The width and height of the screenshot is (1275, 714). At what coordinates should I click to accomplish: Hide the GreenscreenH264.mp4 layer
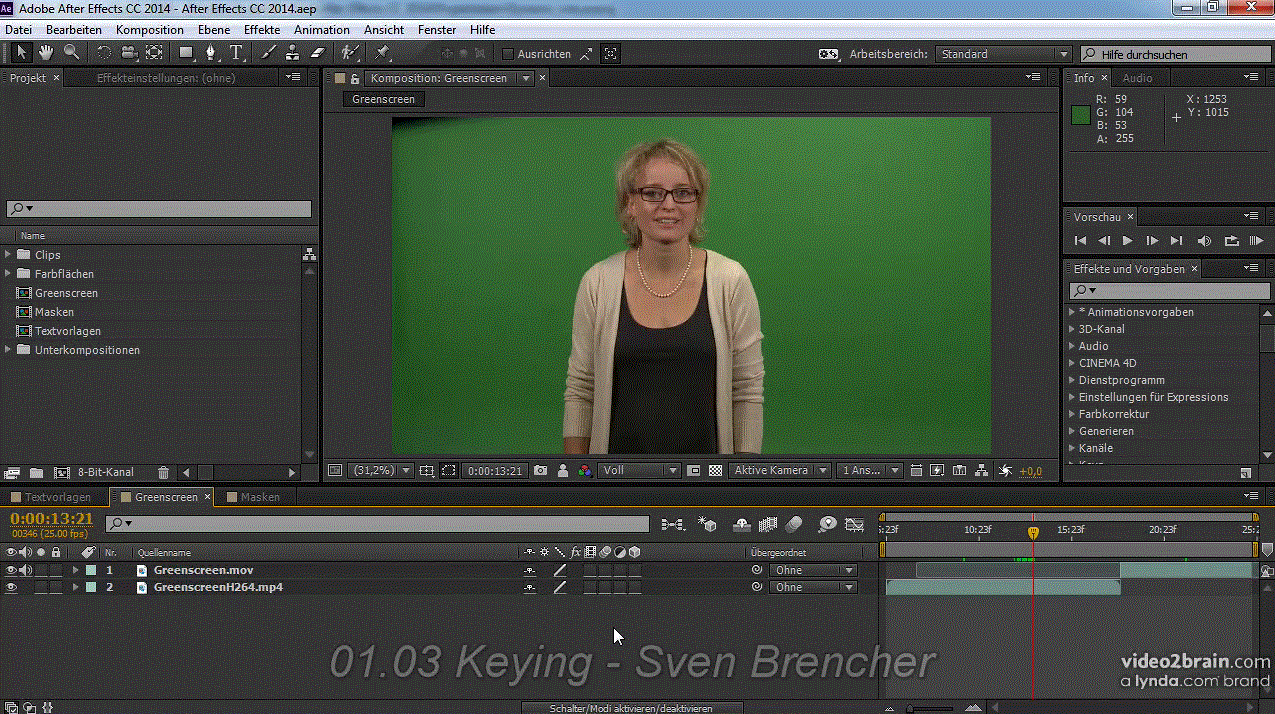click(11, 587)
